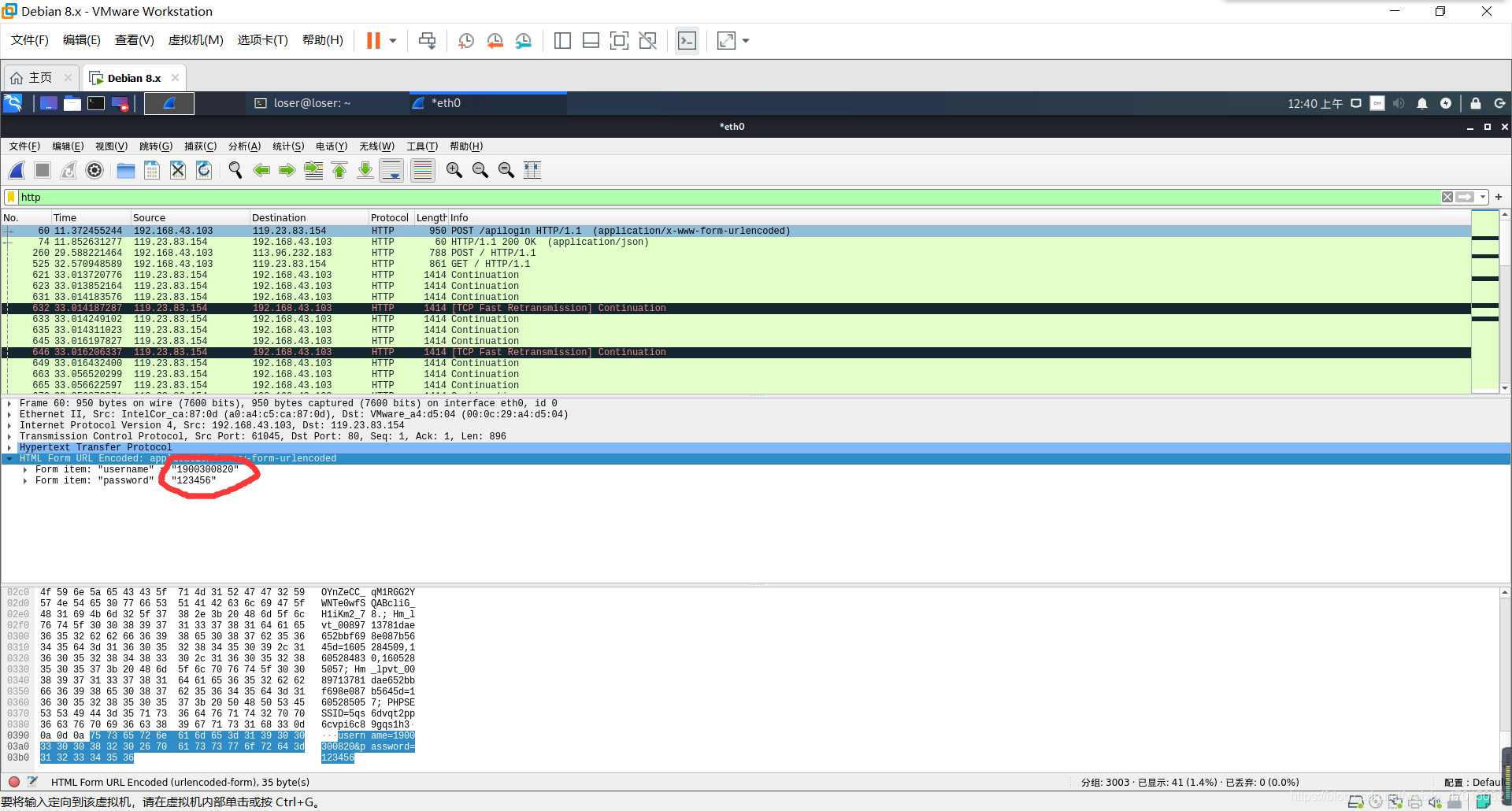1512x811 pixels.
Task: Open VMware 虚拟机(M) menu
Action: [195, 40]
